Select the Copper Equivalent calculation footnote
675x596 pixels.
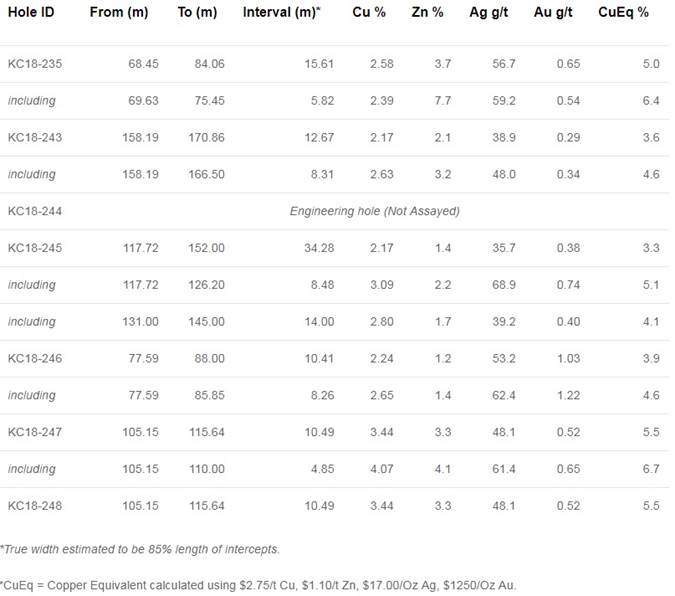tap(258, 586)
